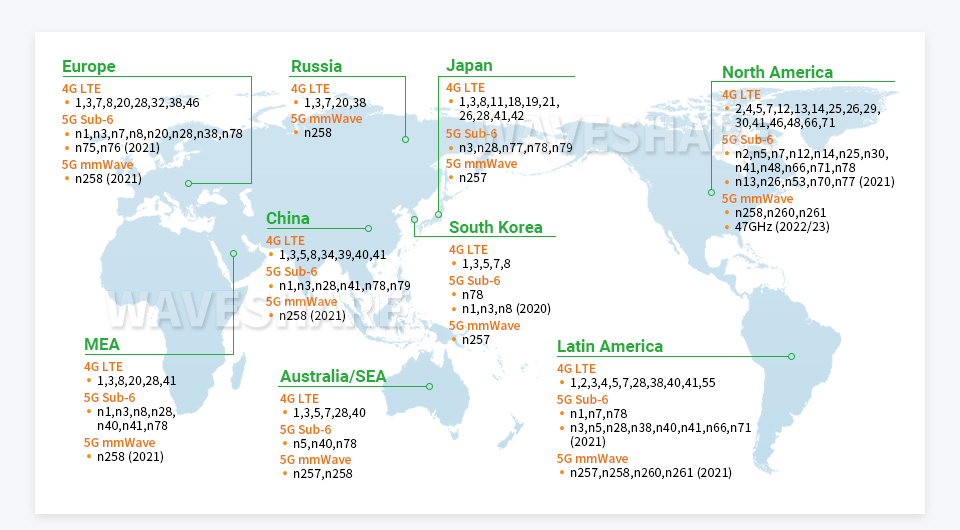Click the 4G LTE label under Europe

click(81, 89)
